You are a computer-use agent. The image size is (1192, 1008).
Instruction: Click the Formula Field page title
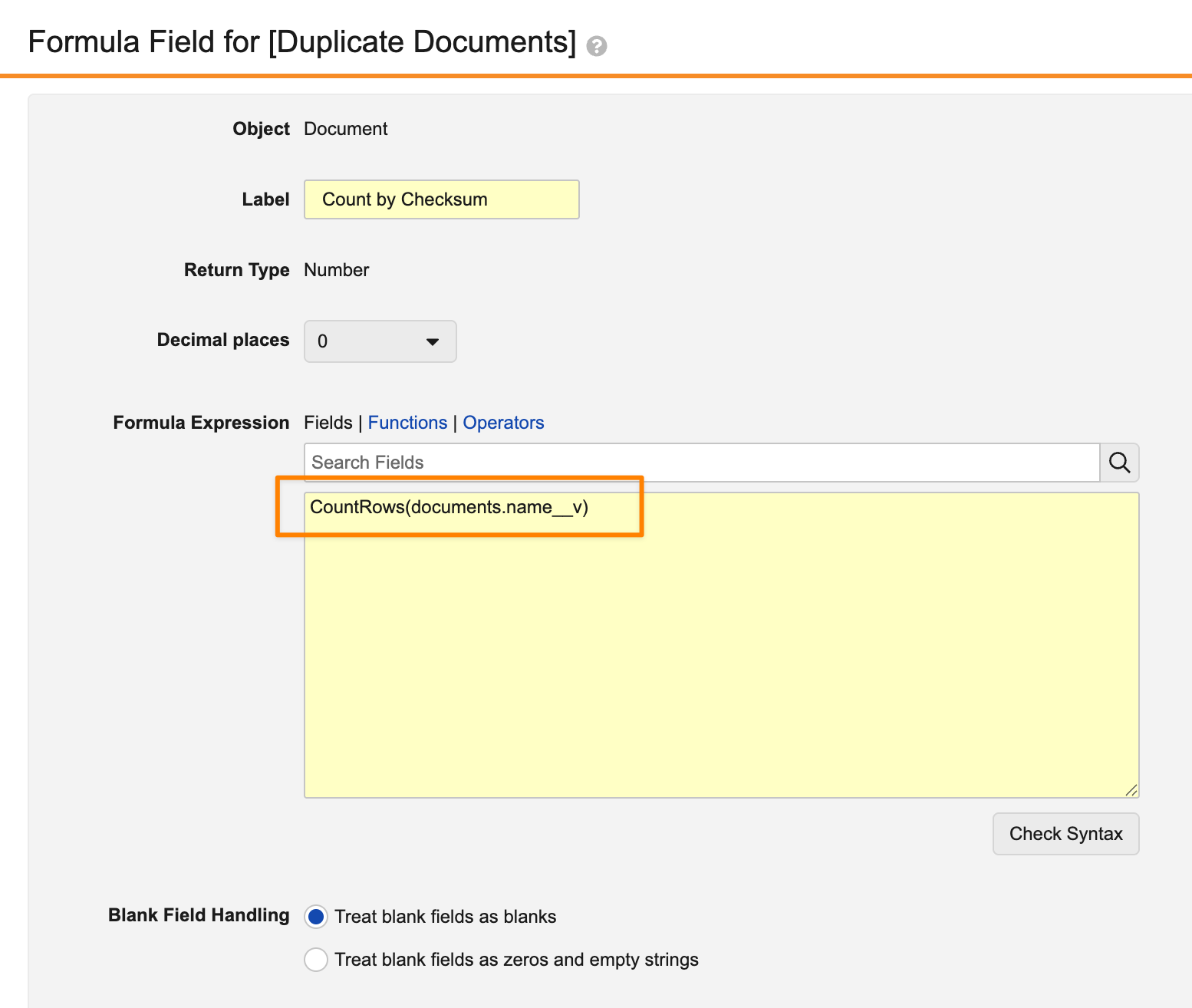point(301,42)
